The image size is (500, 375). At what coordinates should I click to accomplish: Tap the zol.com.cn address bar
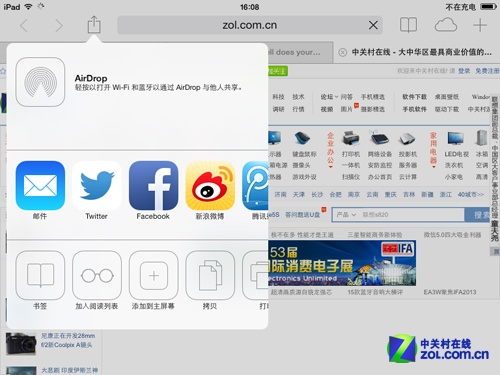click(250, 25)
